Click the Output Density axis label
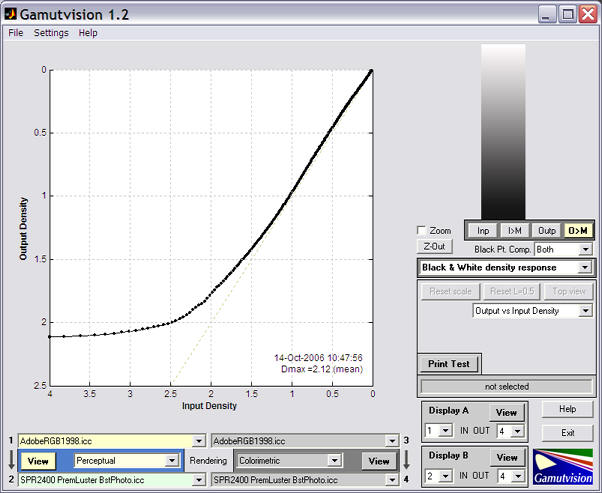This screenshot has width=602, height=493. coord(23,229)
